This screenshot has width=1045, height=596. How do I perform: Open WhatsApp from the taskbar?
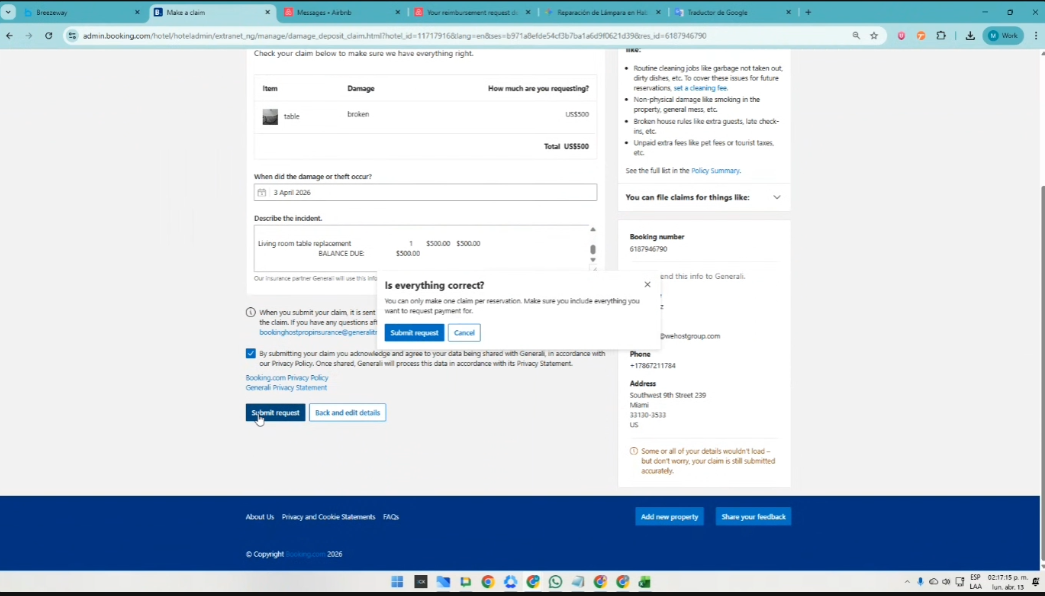(x=555, y=582)
